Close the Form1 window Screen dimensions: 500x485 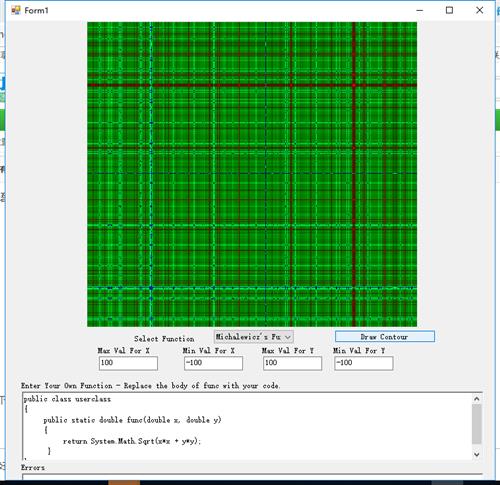point(479,10)
